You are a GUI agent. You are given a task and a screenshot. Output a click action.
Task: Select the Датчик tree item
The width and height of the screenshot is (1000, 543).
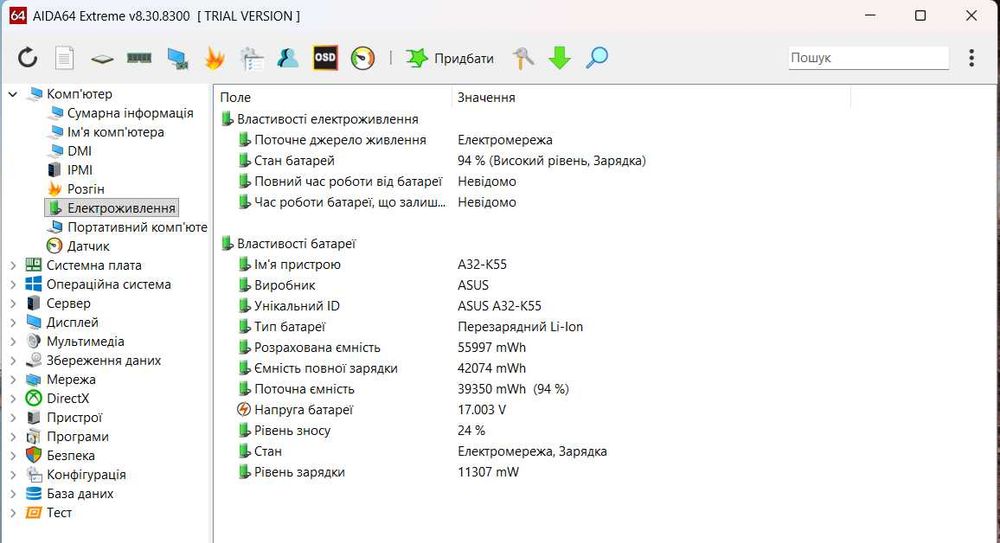coord(88,246)
